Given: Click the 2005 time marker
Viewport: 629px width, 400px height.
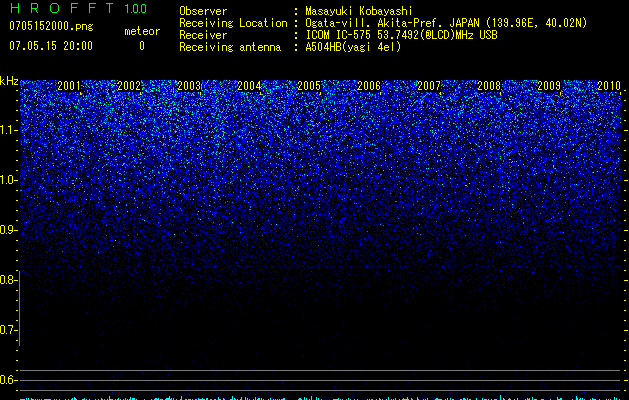Looking at the screenshot, I should click(x=309, y=86).
